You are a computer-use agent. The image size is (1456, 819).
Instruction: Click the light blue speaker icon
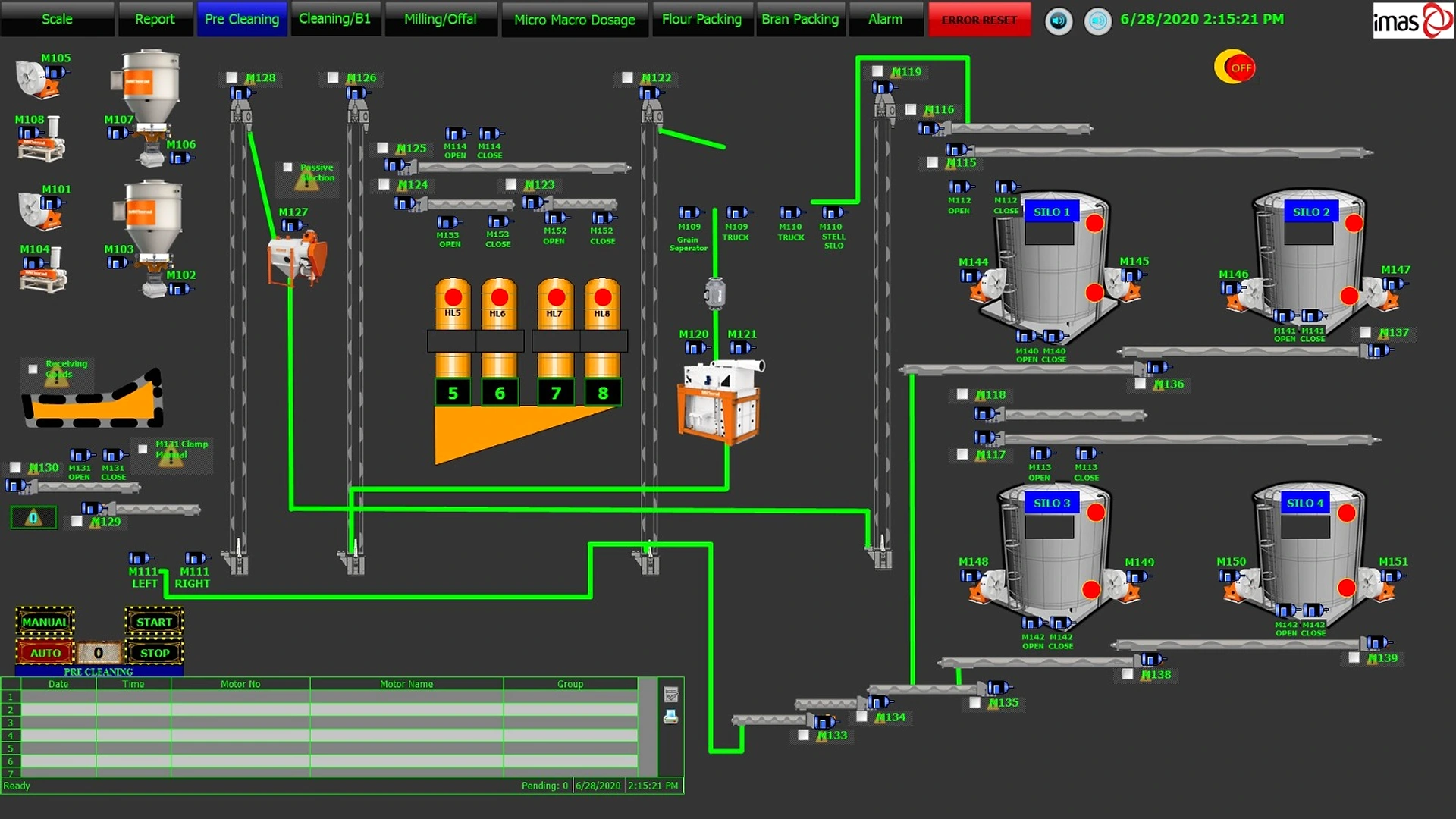pos(1097,20)
